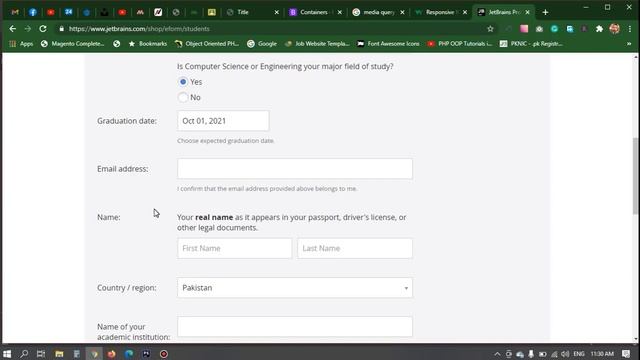Open Windows taskbar search
This screenshot has width=640, height=360.
click(x=24, y=354)
